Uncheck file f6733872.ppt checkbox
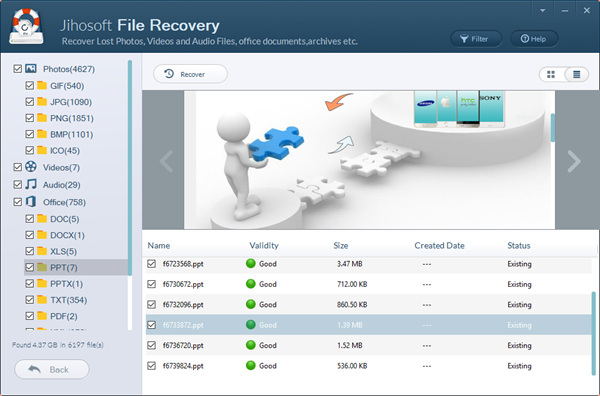The height and width of the screenshot is (396, 600). pos(152,325)
